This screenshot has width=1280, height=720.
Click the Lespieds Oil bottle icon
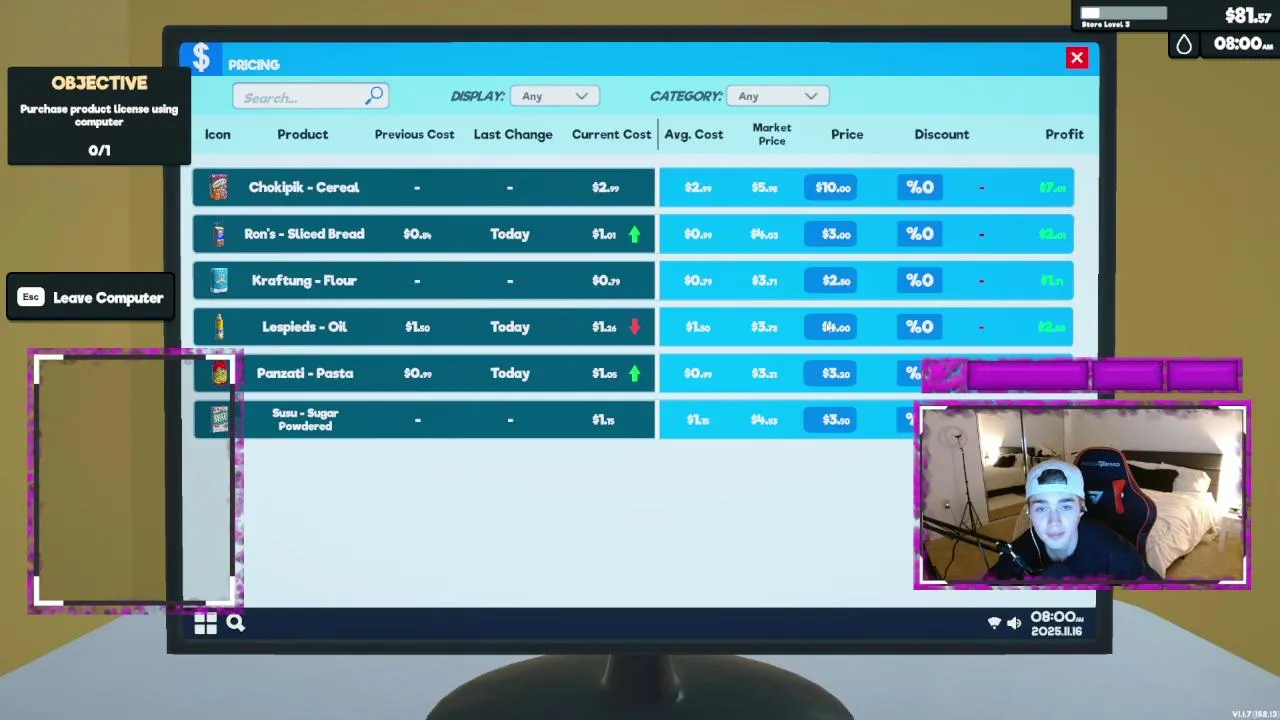219,327
